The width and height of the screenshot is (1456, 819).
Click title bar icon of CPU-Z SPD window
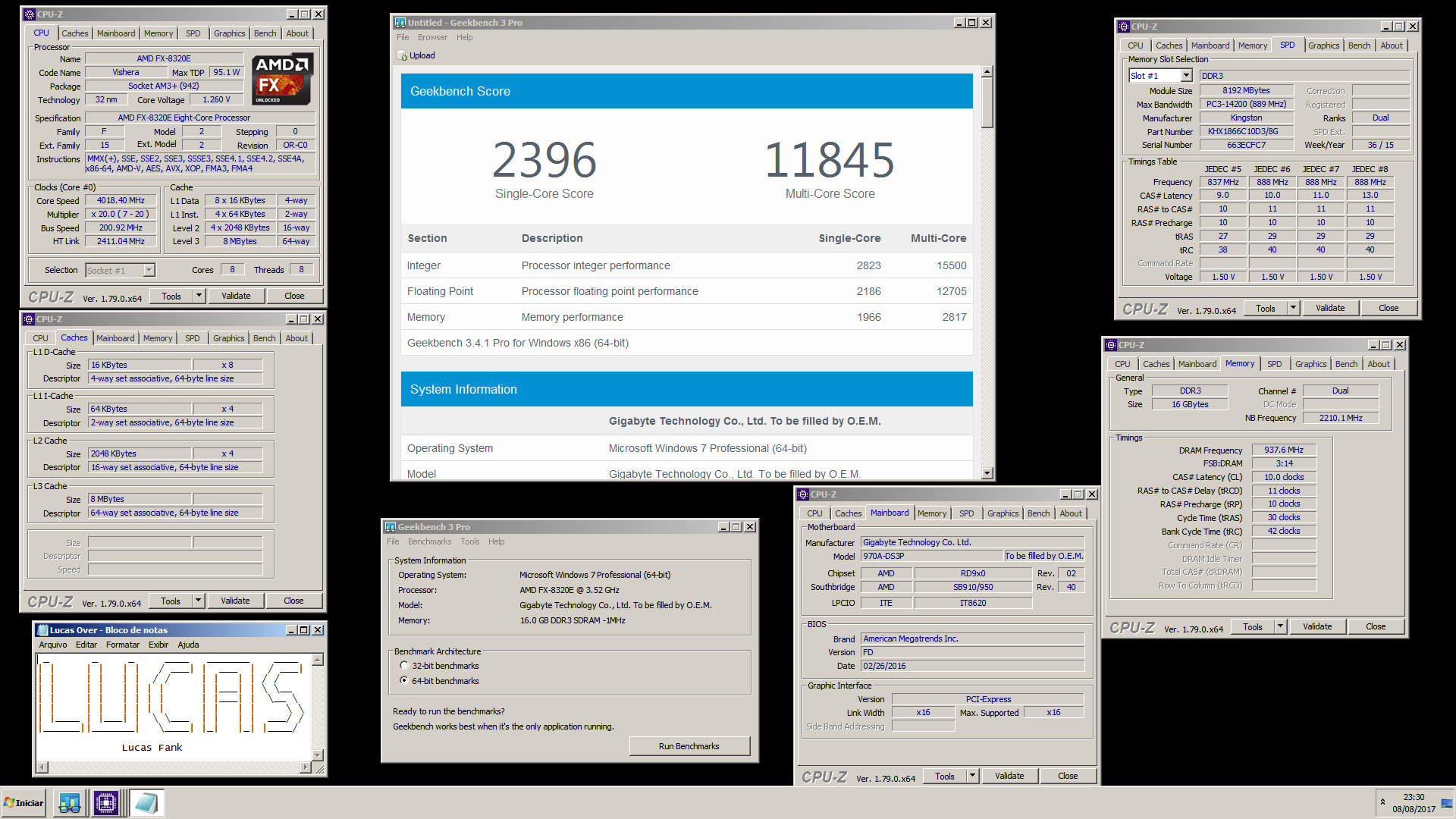1124,27
